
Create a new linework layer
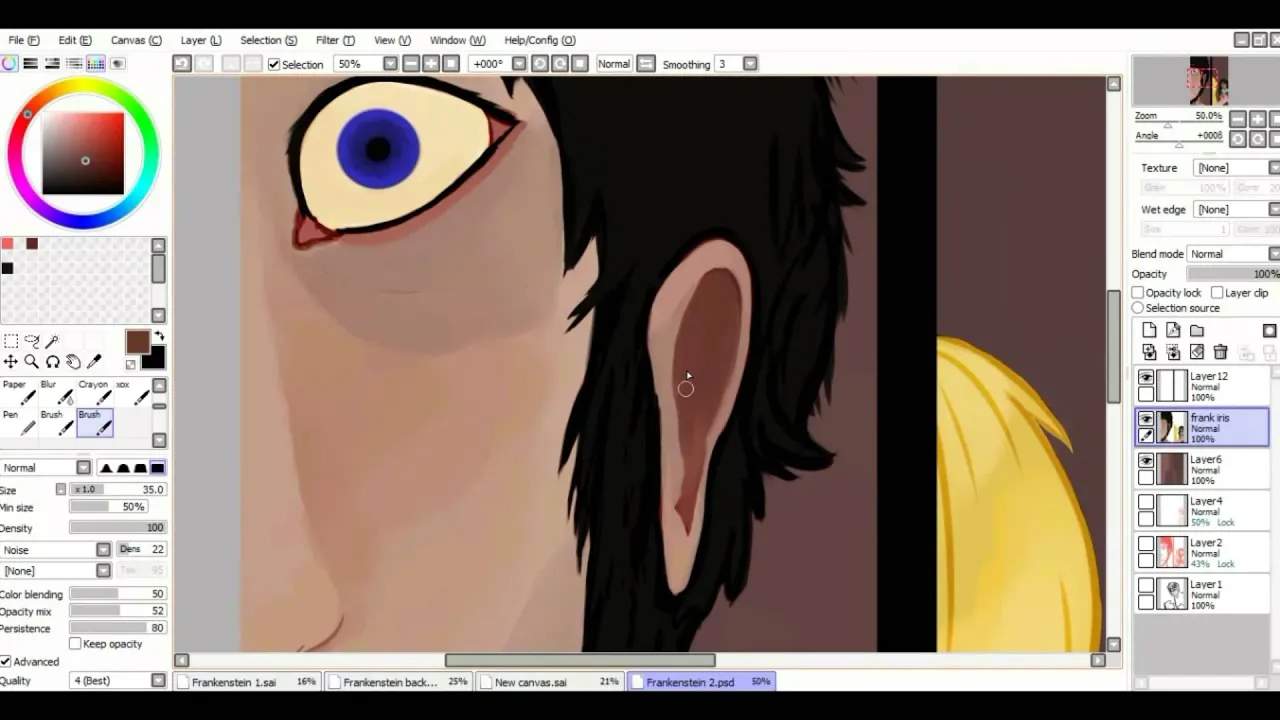coord(1173,331)
